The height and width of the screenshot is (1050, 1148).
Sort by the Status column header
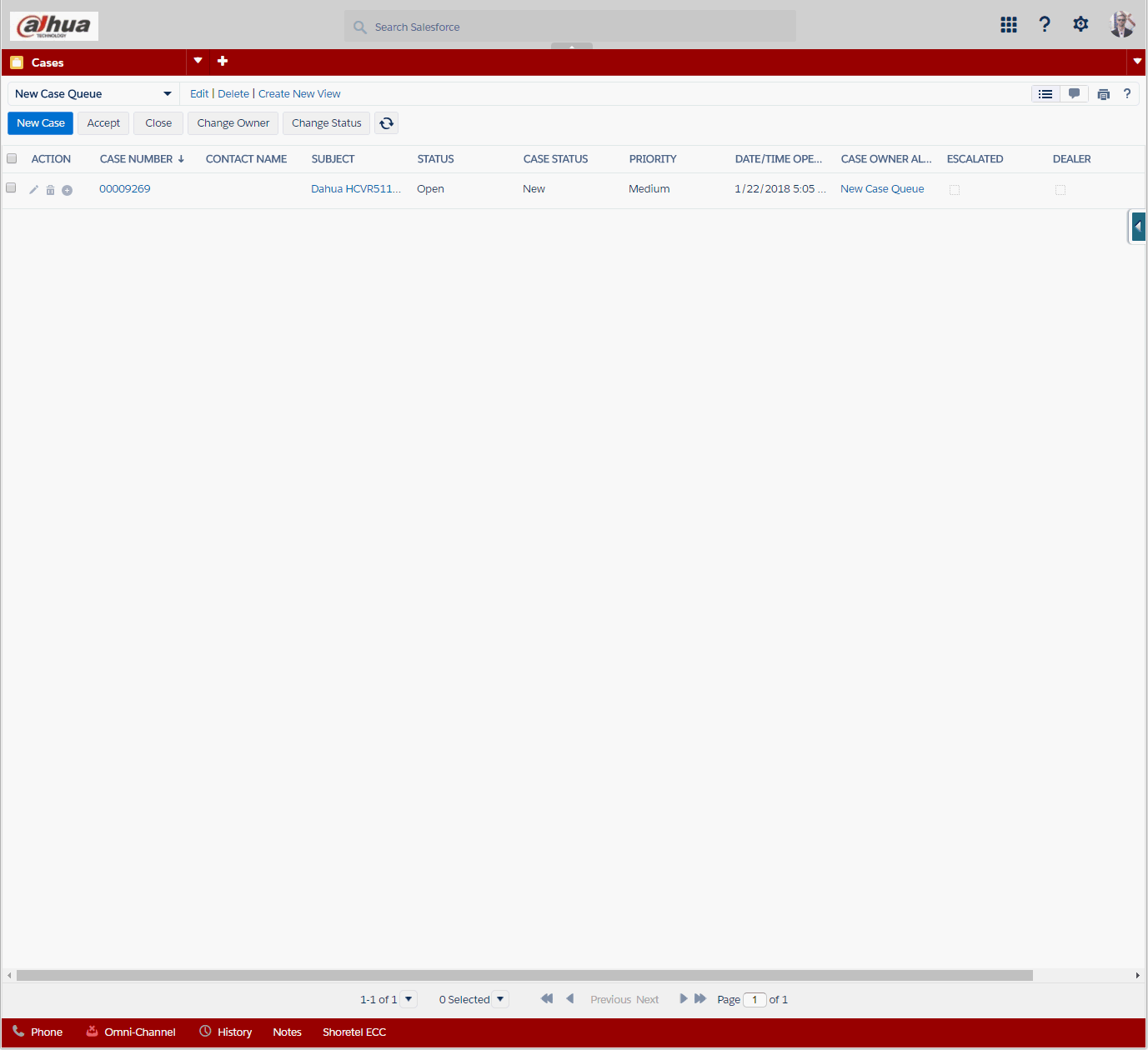436,159
